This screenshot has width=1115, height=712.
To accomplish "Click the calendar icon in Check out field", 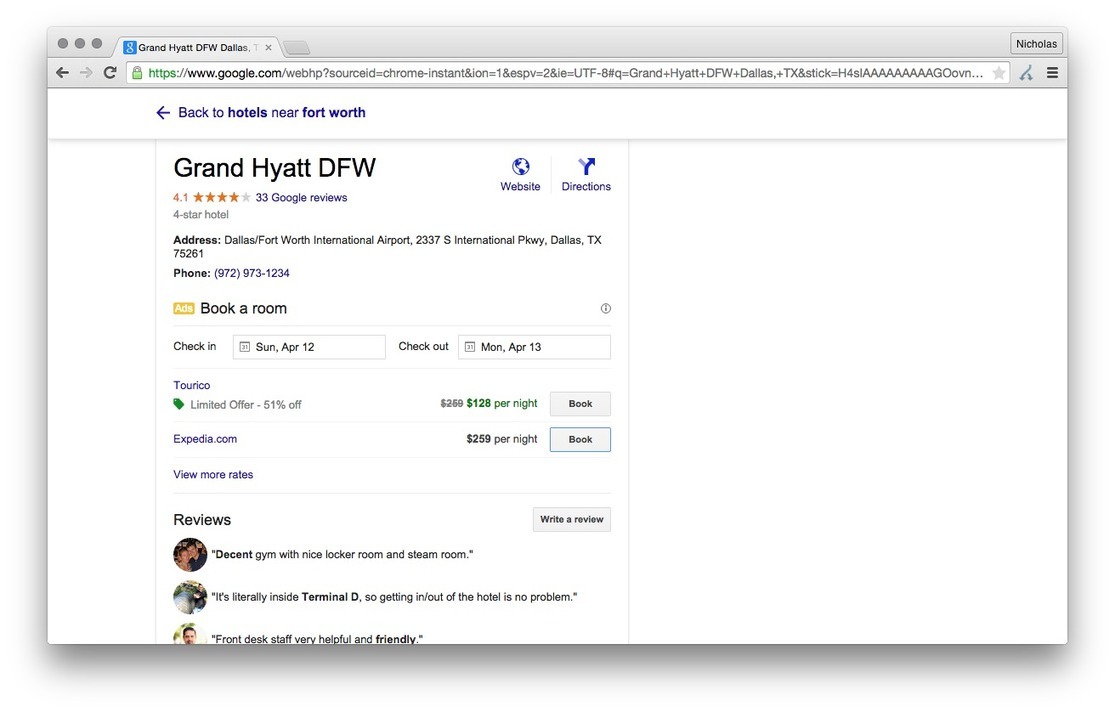I will pyautogui.click(x=470, y=347).
